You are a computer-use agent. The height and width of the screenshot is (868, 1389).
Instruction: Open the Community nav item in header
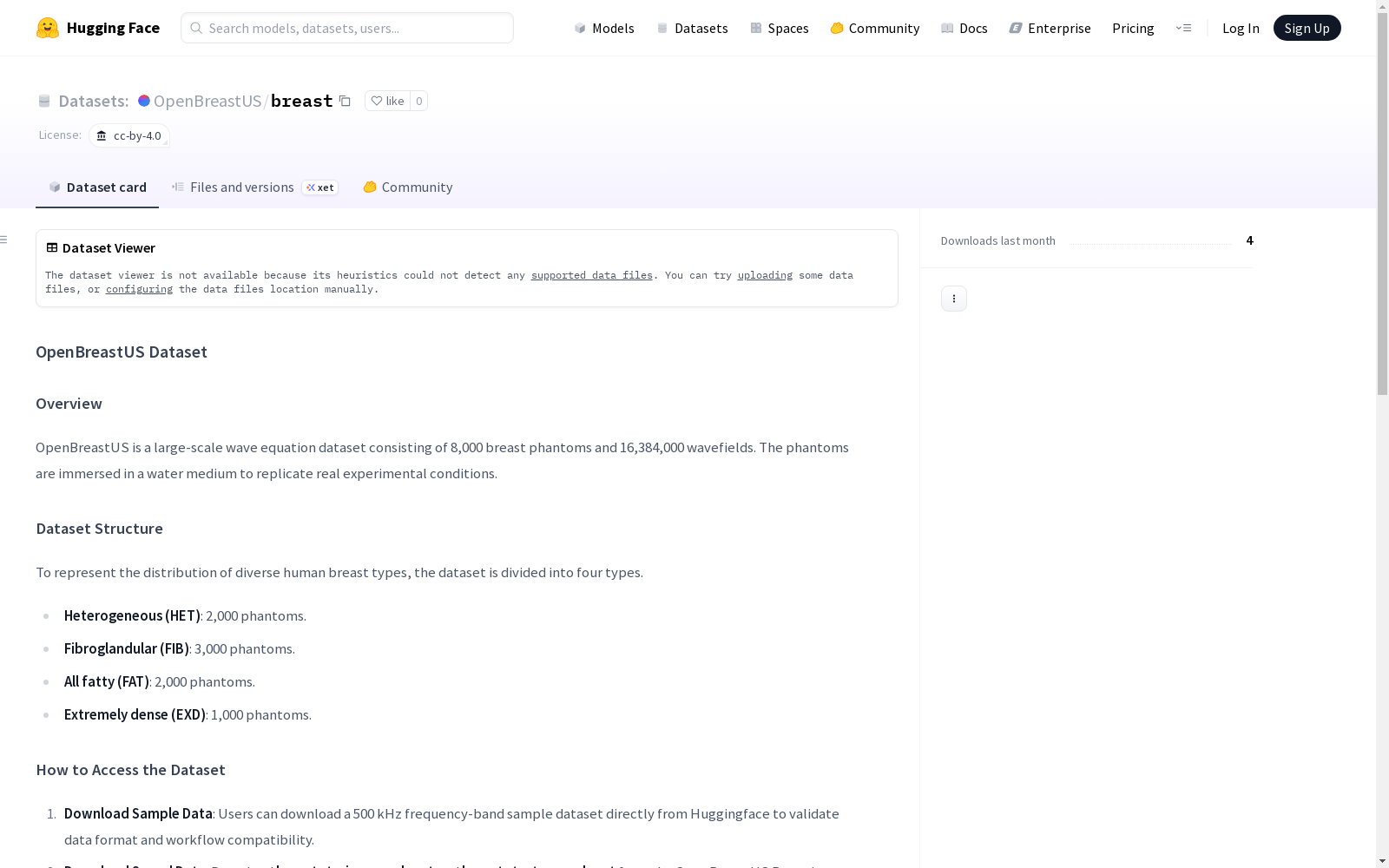(875, 28)
